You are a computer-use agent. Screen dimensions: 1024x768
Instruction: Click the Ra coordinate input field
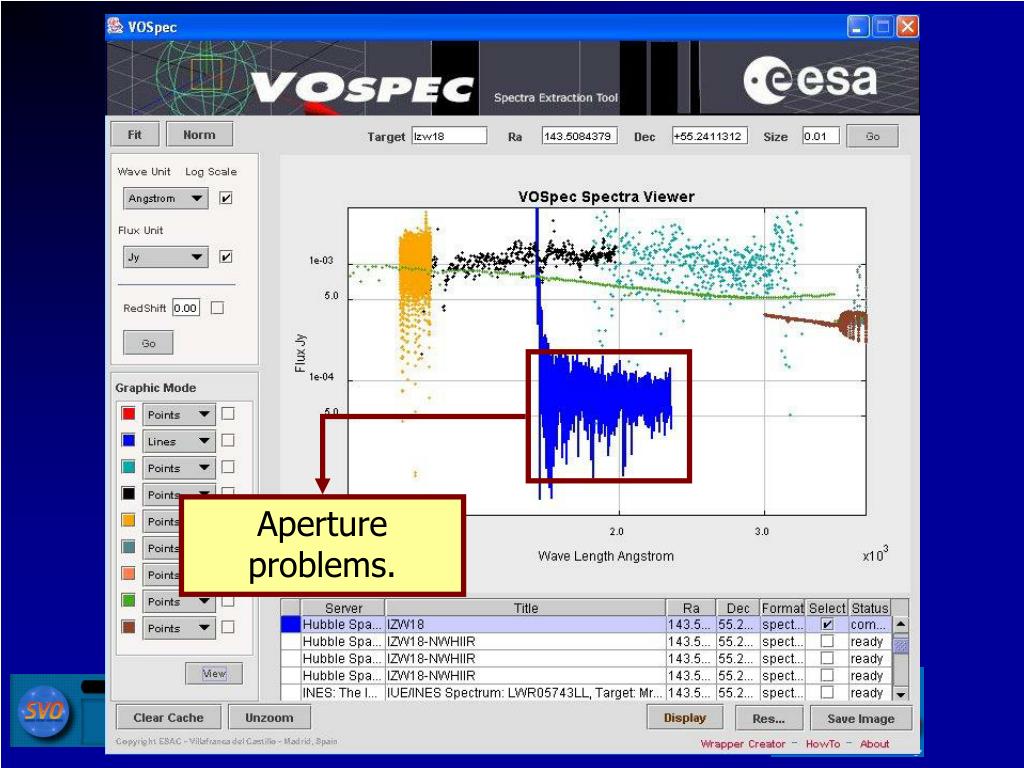[x=579, y=136]
